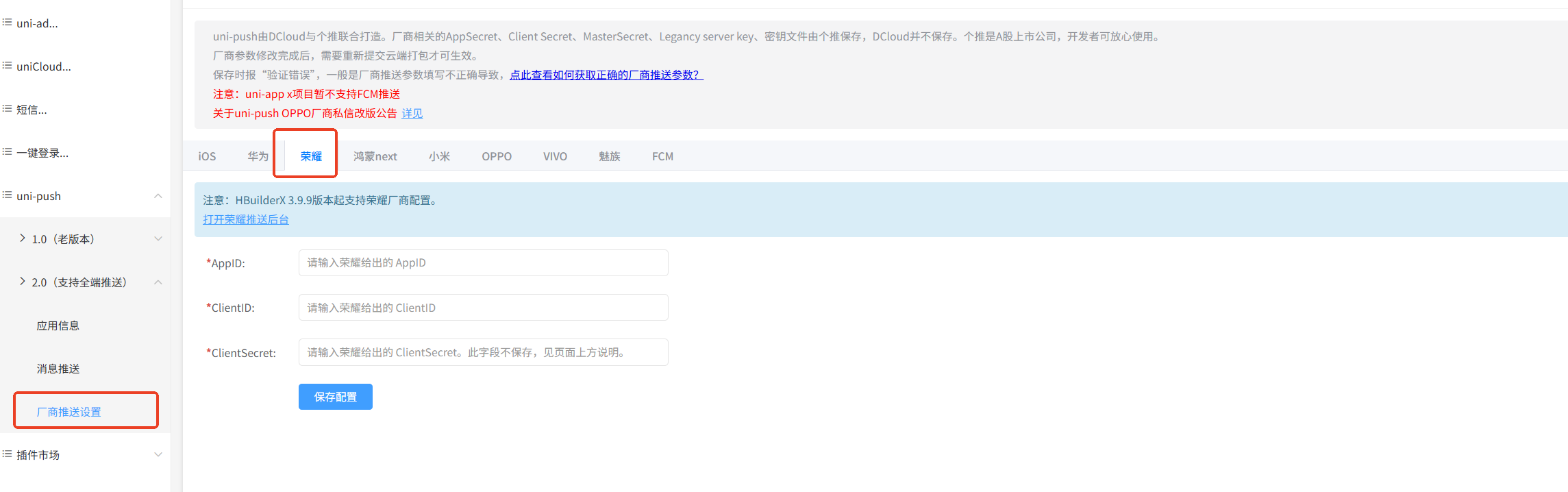Click the notice about HBuilderX 3.9.9版本
The width and height of the screenshot is (1568, 492).
click(x=322, y=200)
